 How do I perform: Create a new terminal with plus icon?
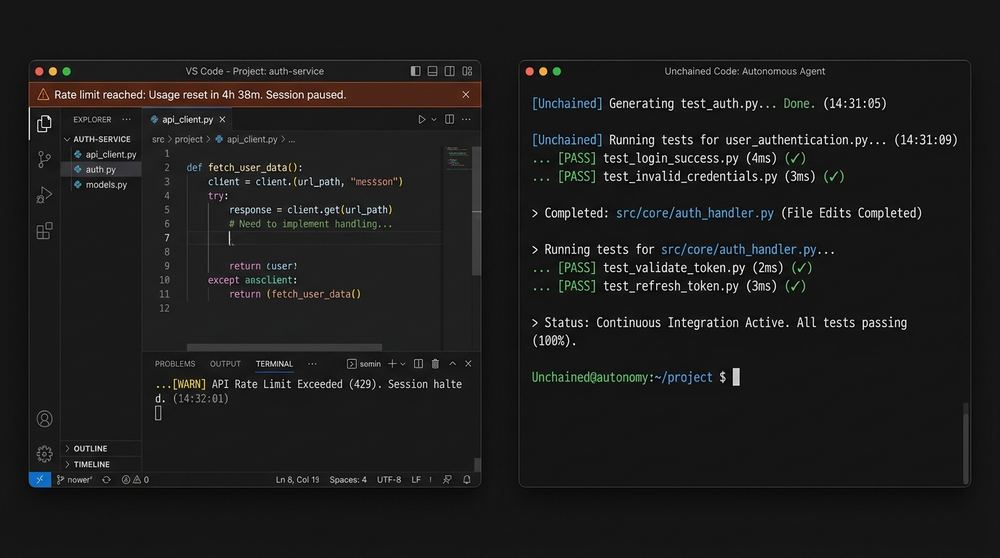[x=392, y=363]
